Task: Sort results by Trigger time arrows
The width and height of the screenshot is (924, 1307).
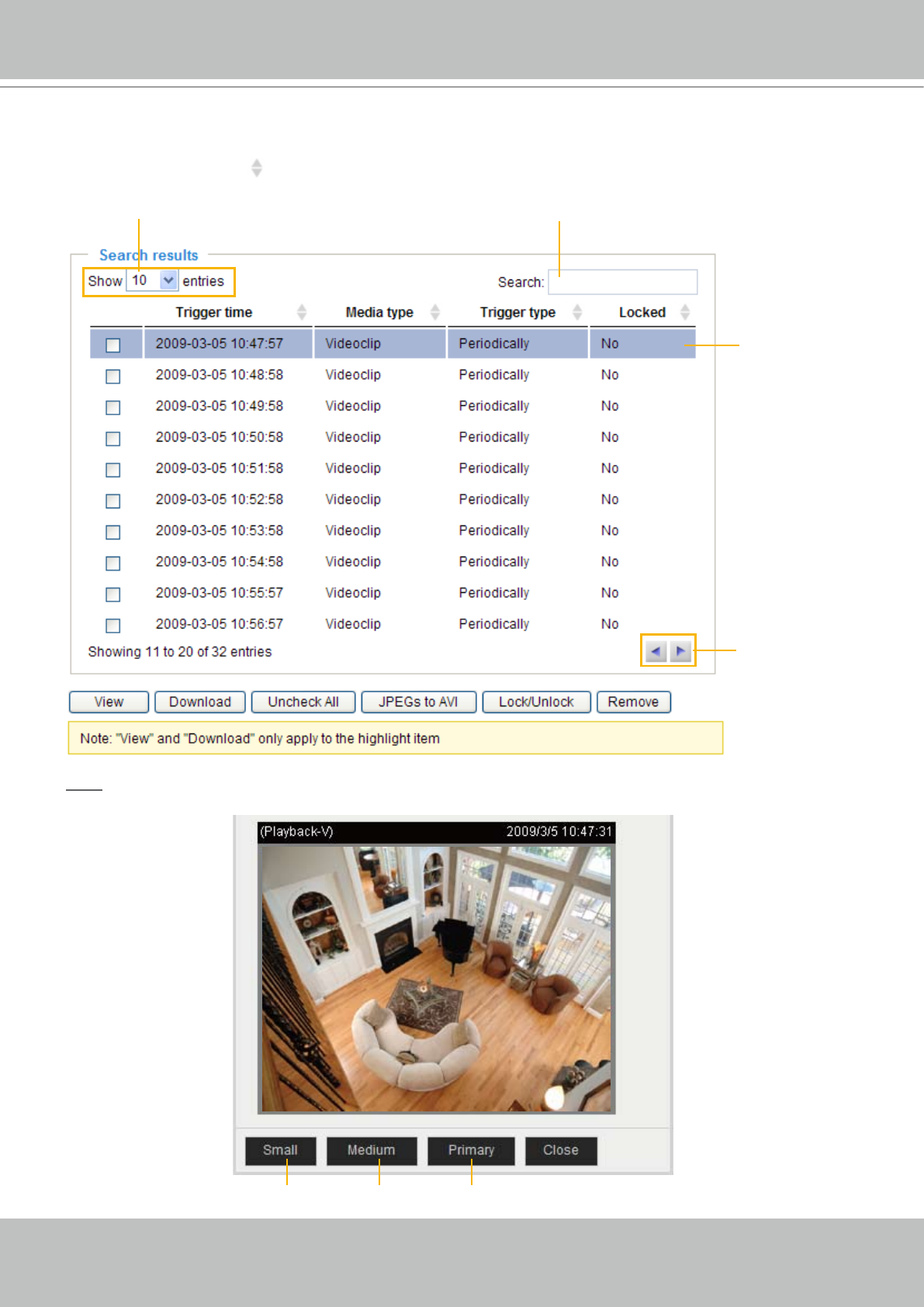Action: coord(302,312)
